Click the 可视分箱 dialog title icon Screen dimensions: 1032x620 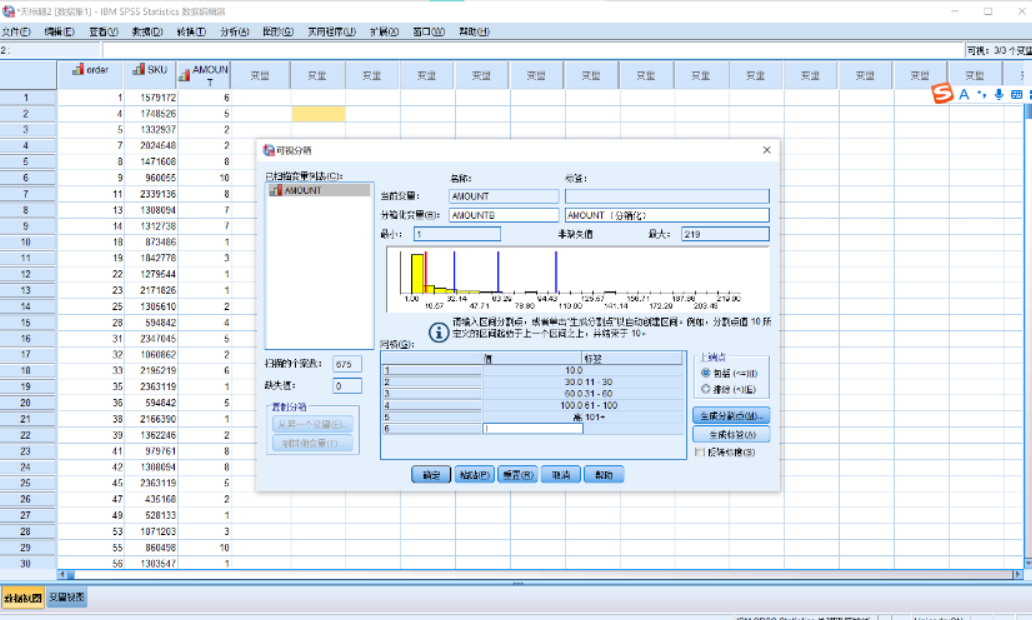pos(269,150)
